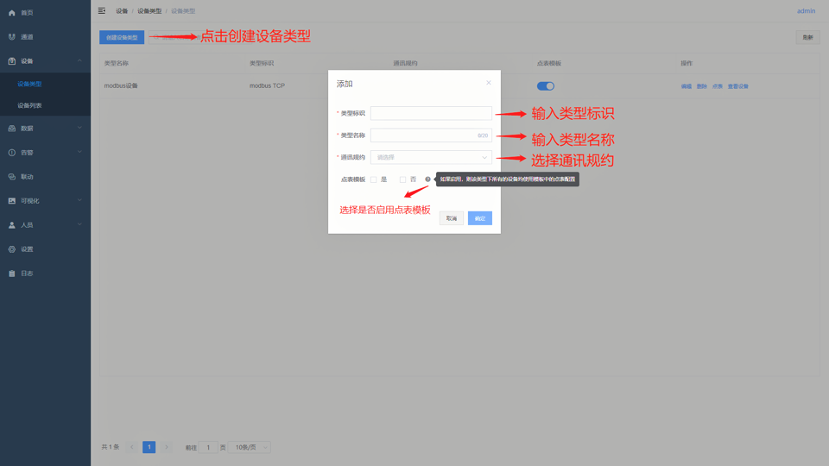Click the help question-mark icon beside 点表模板
This screenshot has width=830, height=466.
click(x=428, y=180)
